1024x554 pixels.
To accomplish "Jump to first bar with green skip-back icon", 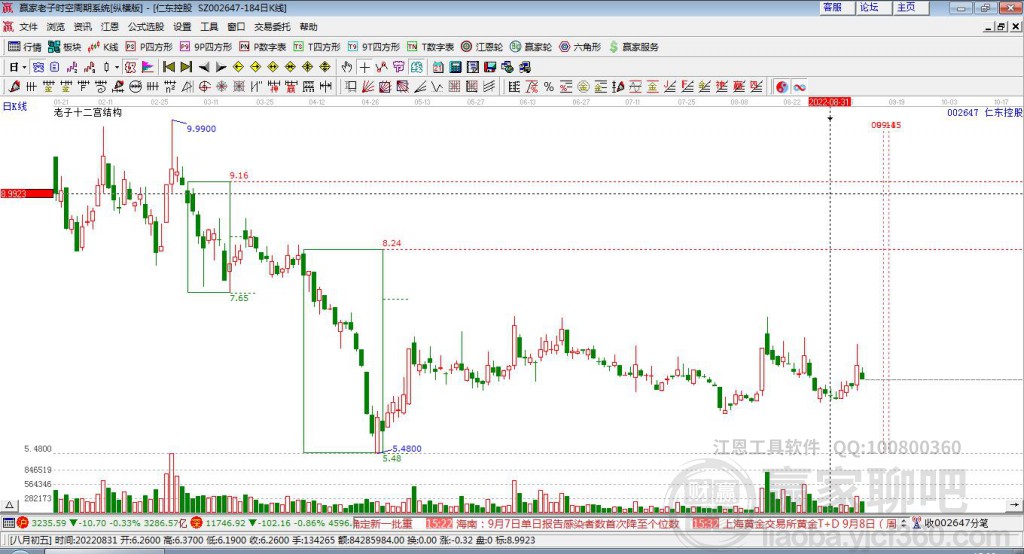I will click(x=169, y=67).
